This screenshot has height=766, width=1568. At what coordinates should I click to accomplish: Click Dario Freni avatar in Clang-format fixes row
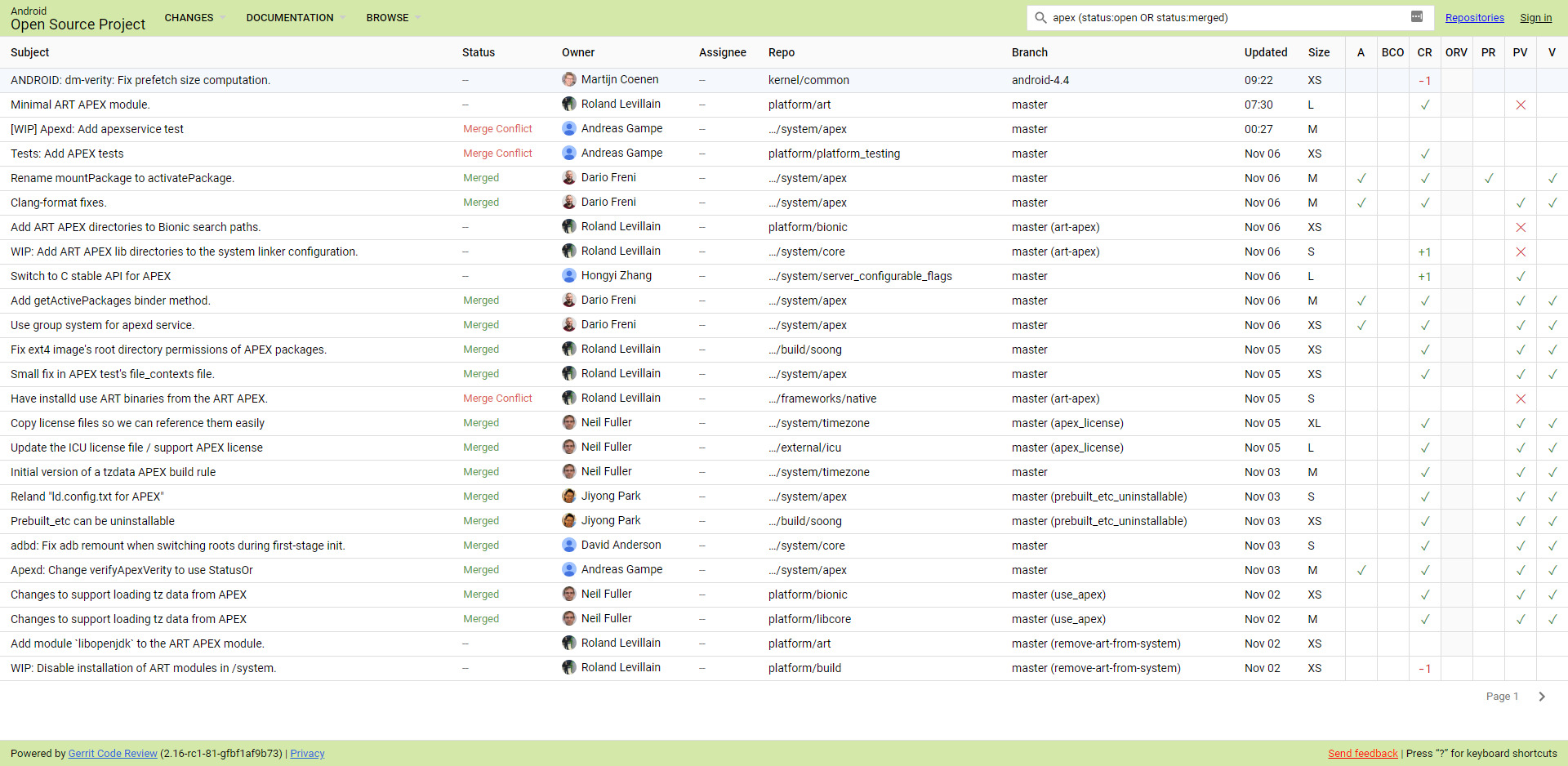coord(569,202)
